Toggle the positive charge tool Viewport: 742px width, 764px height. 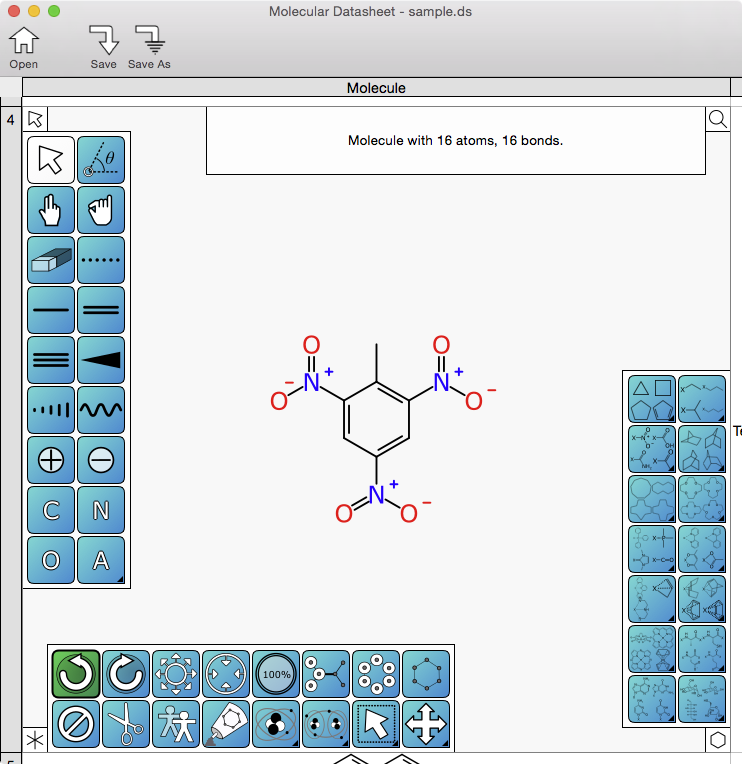click(x=51, y=460)
